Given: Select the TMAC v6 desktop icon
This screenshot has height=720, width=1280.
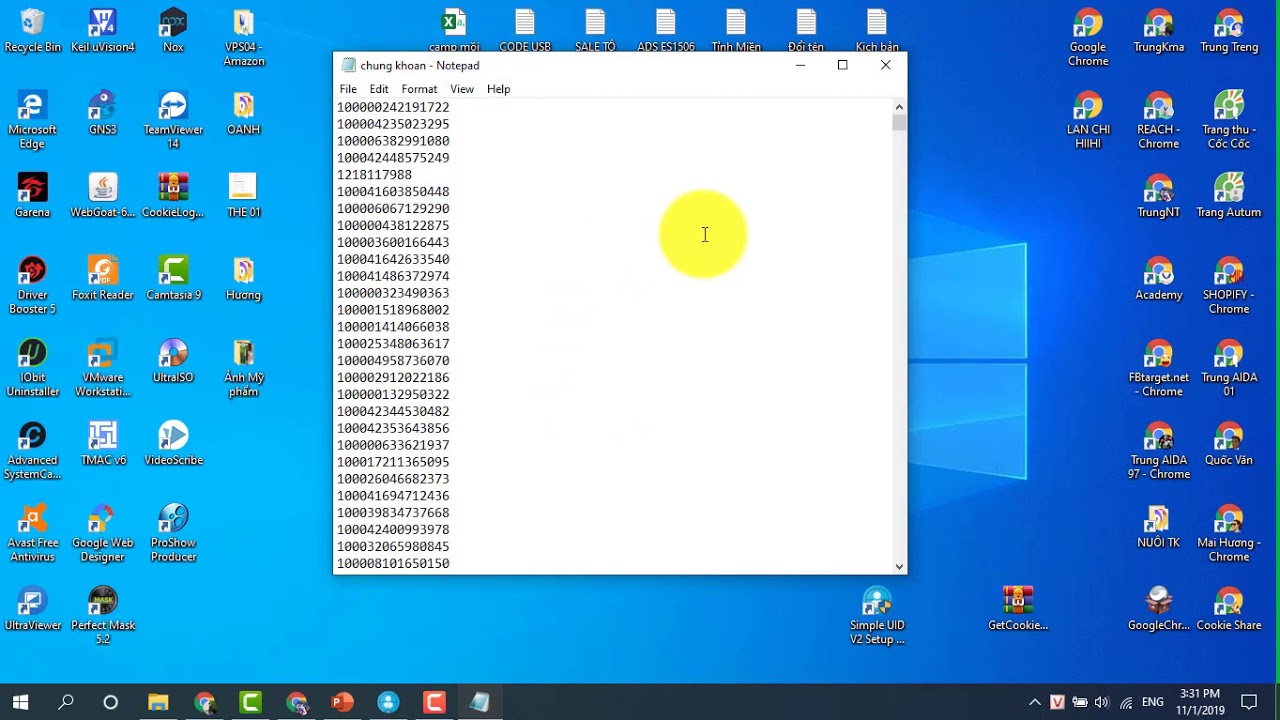Looking at the screenshot, I should [x=102, y=443].
